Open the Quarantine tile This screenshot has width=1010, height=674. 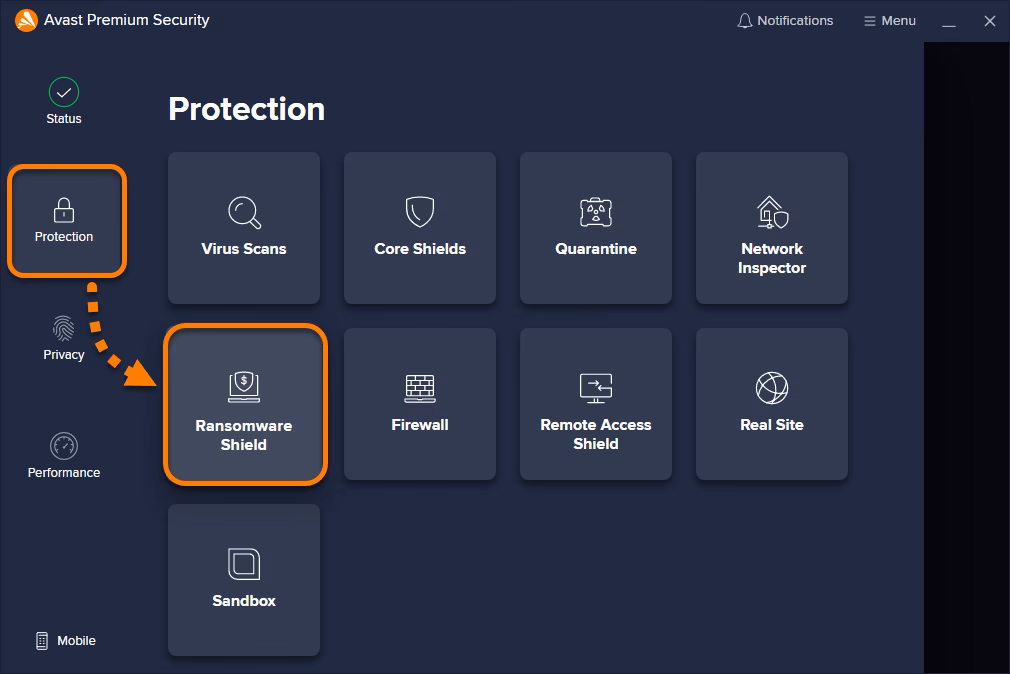[596, 228]
